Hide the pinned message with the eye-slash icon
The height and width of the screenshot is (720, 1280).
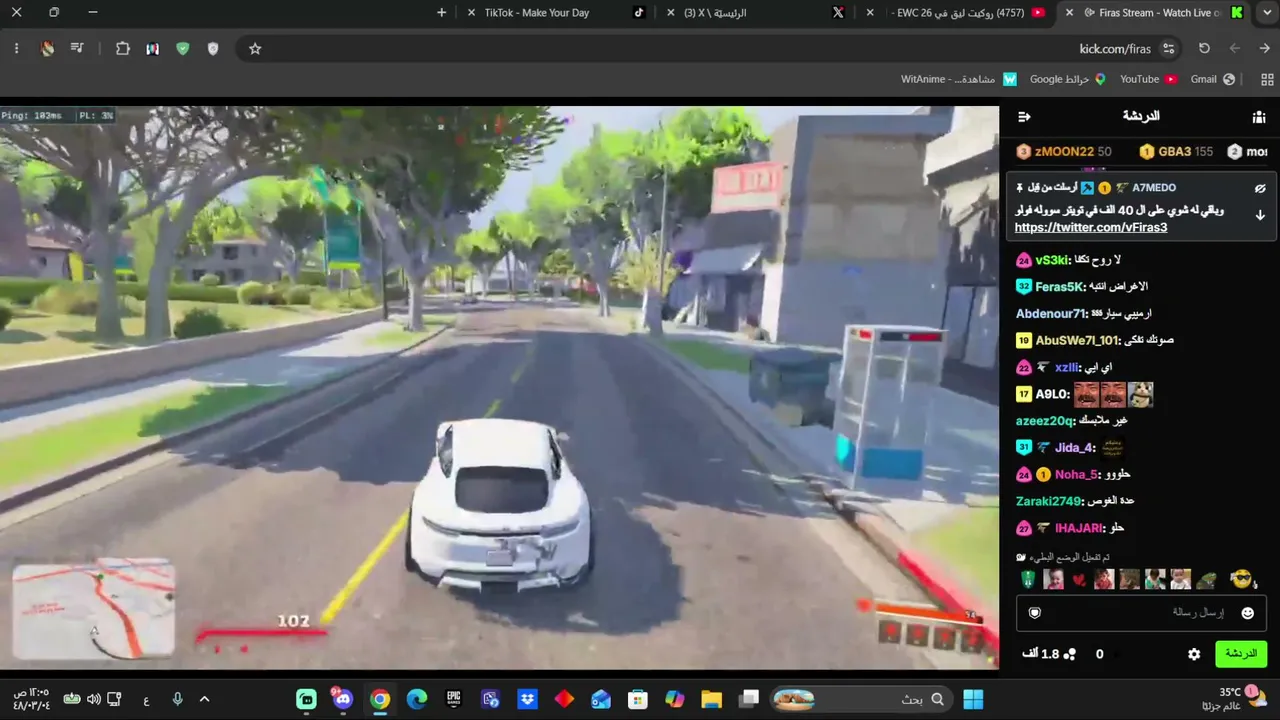1260,188
